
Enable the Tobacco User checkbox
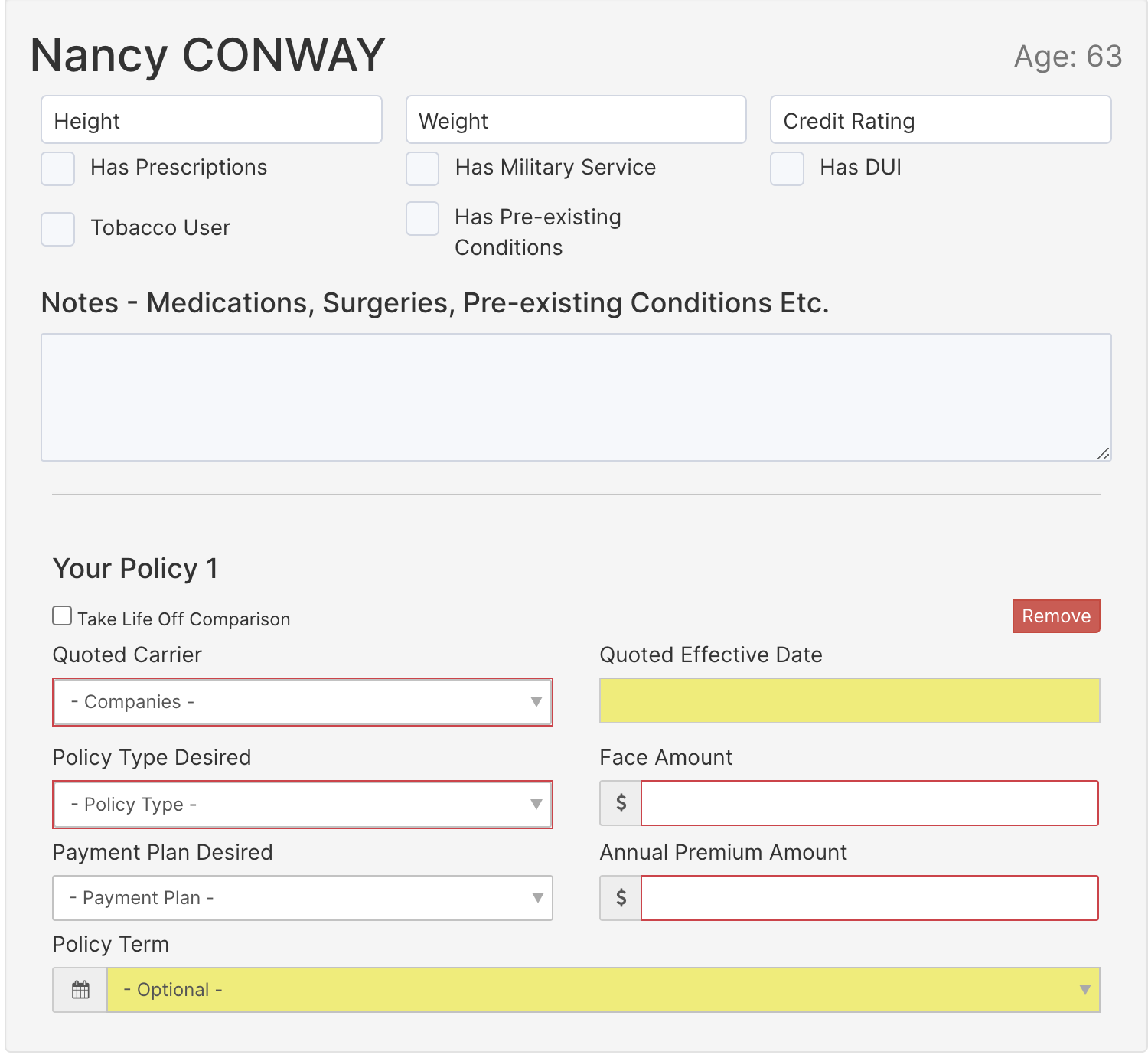click(58, 229)
